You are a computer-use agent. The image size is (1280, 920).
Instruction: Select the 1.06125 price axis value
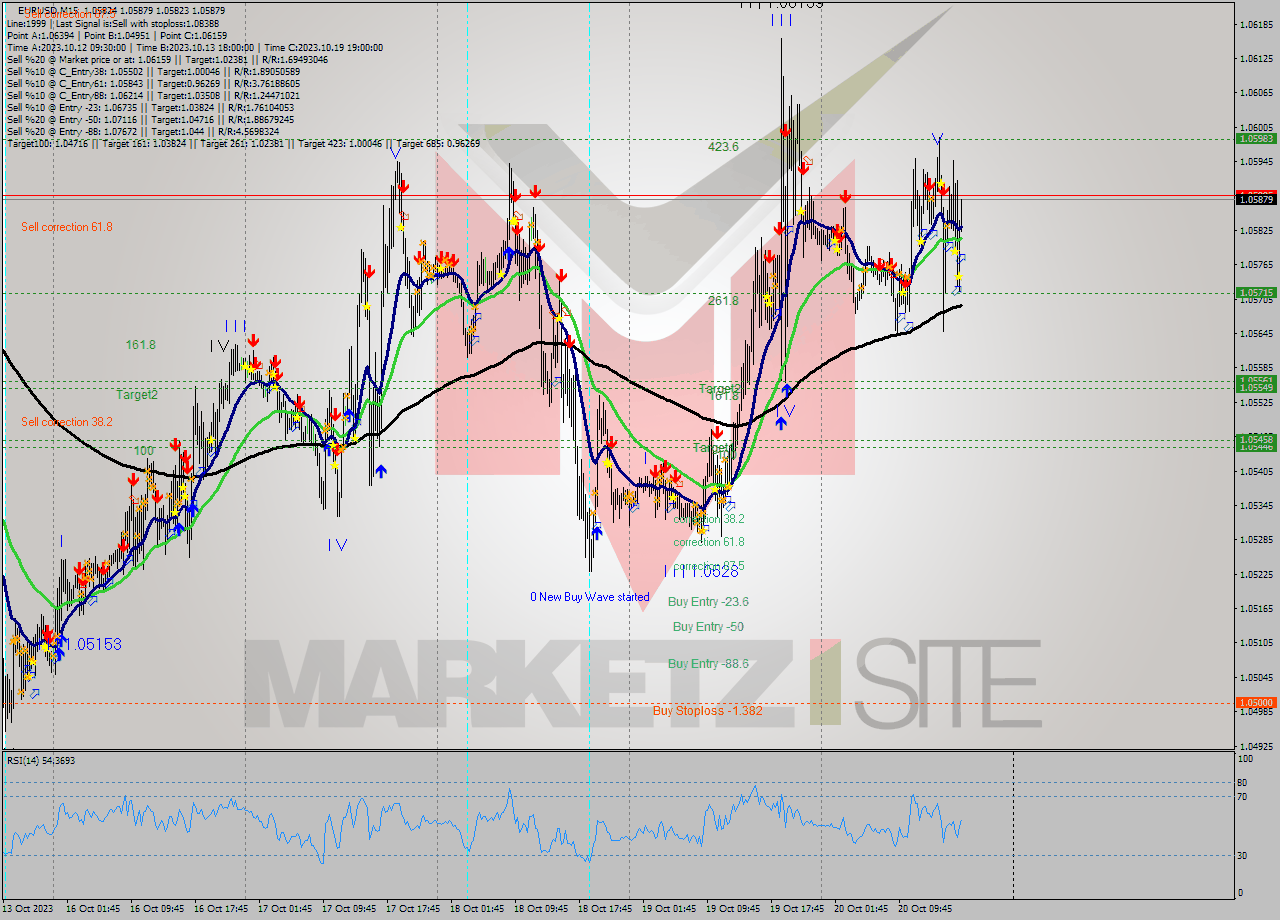pyautogui.click(x=1255, y=58)
